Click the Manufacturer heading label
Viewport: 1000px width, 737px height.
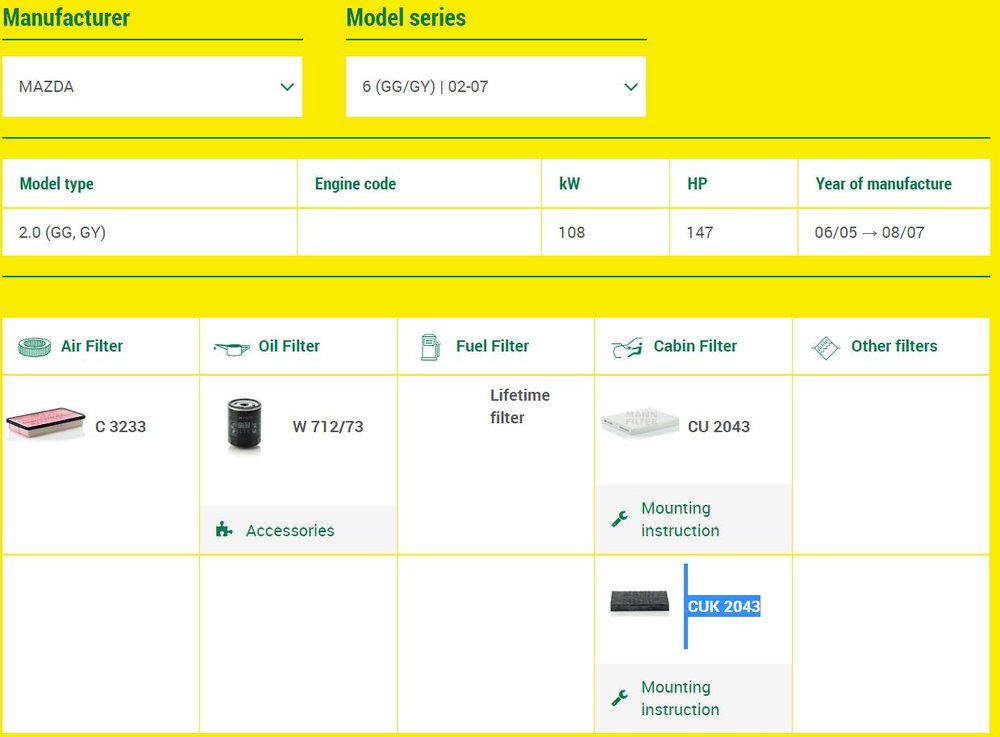click(x=66, y=17)
